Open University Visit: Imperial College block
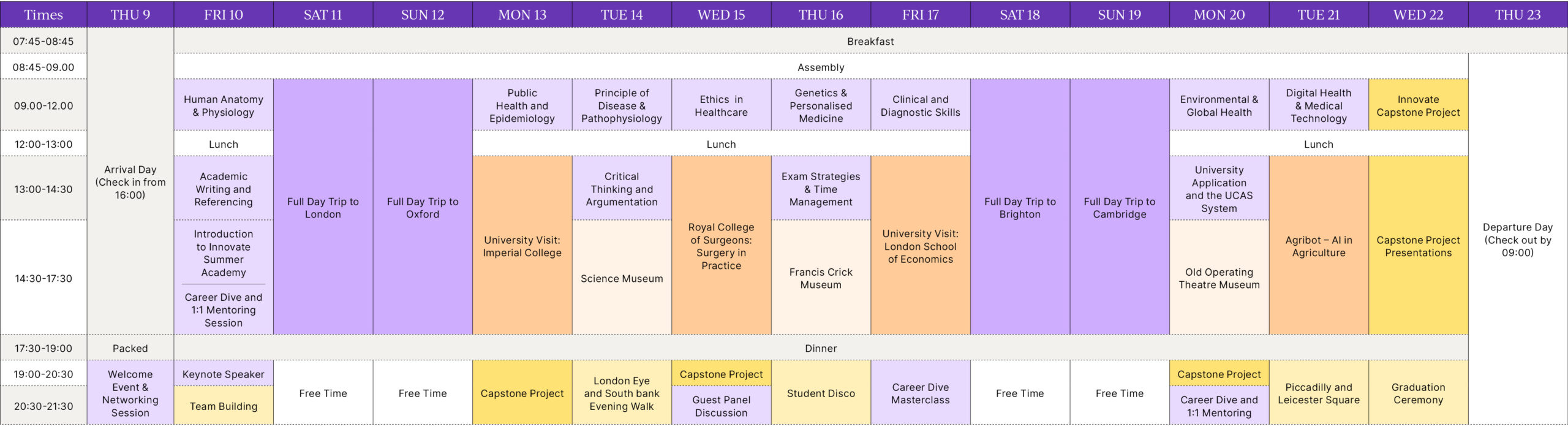The width and height of the screenshot is (1568, 432). tap(522, 246)
